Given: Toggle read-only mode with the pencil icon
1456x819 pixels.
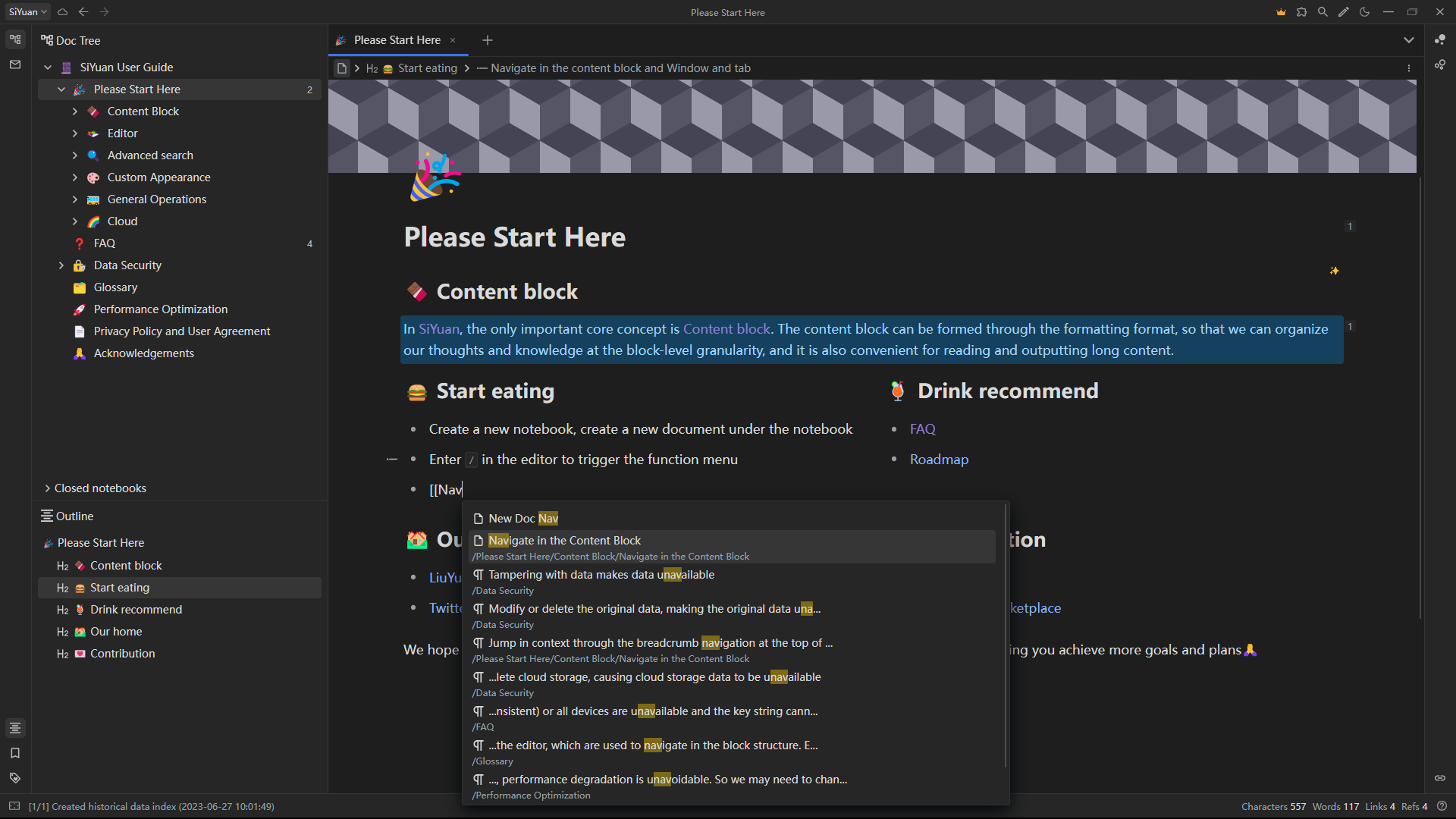Looking at the screenshot, I should point(1344,12).
